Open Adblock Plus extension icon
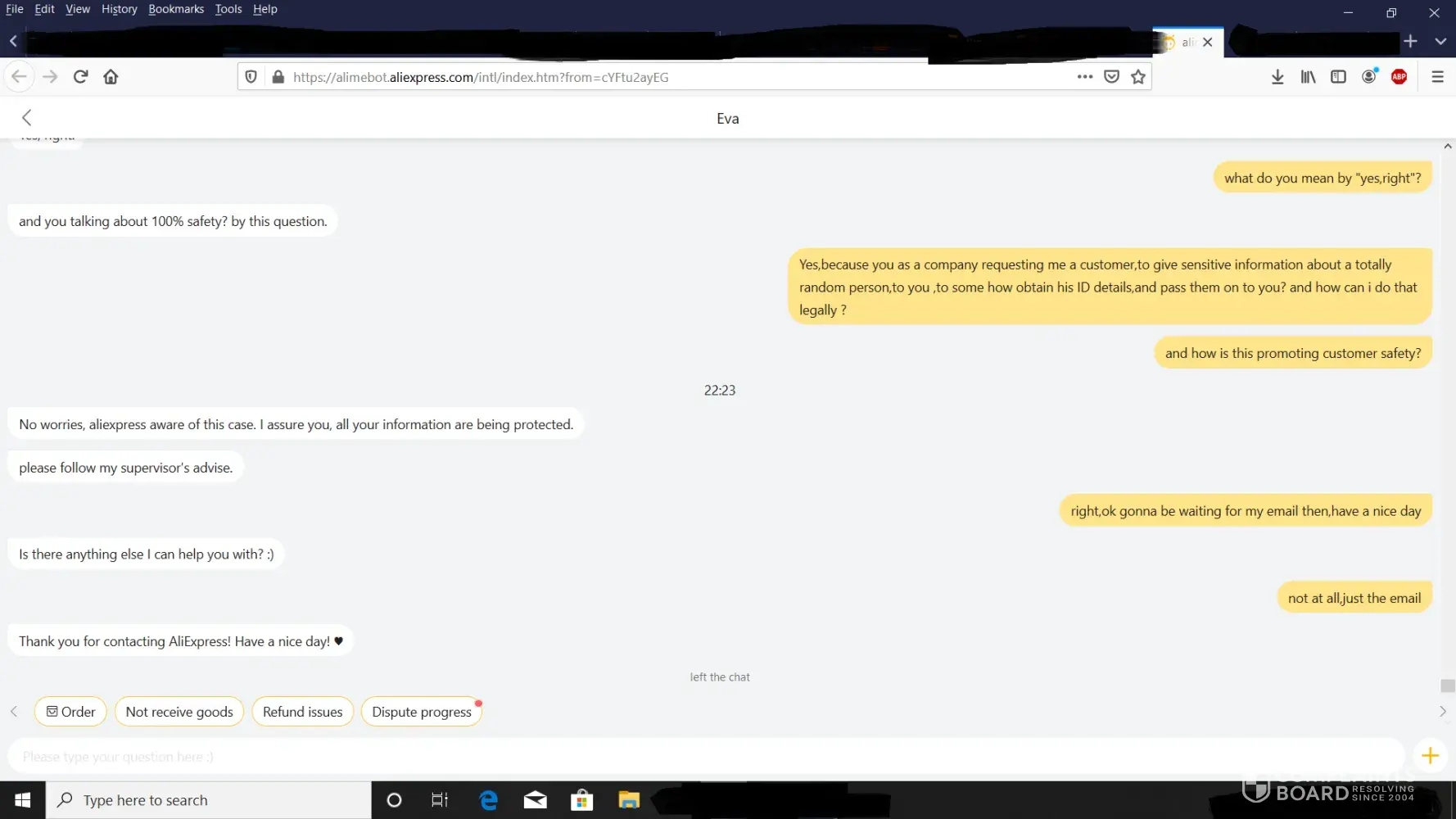This screenshot has width=1456, height=819. (x=1399, y=77)
